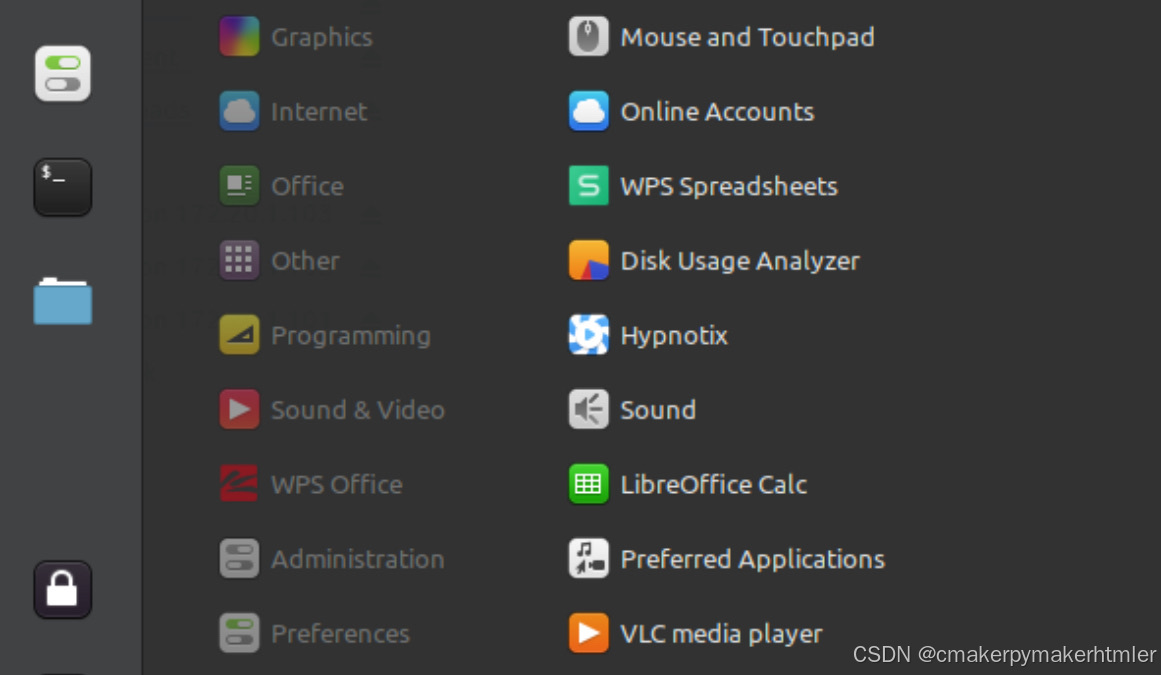Launch Disk Usage Analyzer

tap(740, 262)
